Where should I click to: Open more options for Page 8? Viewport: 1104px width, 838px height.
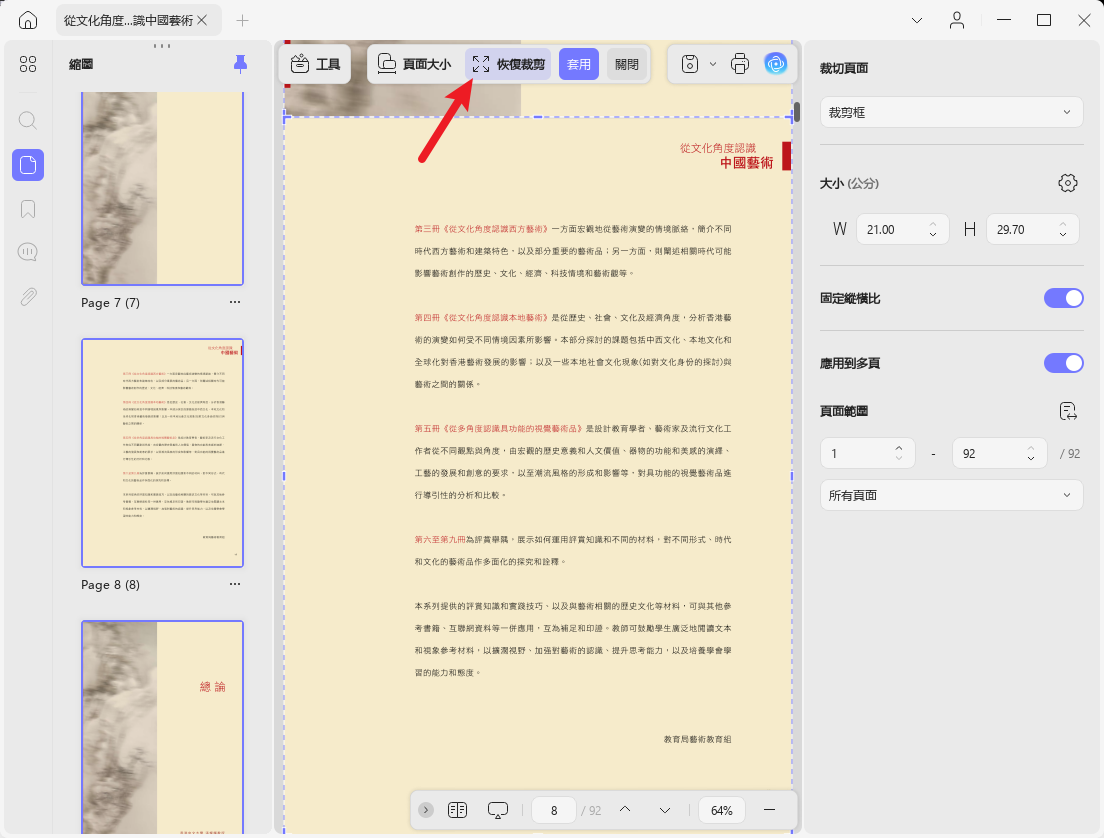click(235, 584)
